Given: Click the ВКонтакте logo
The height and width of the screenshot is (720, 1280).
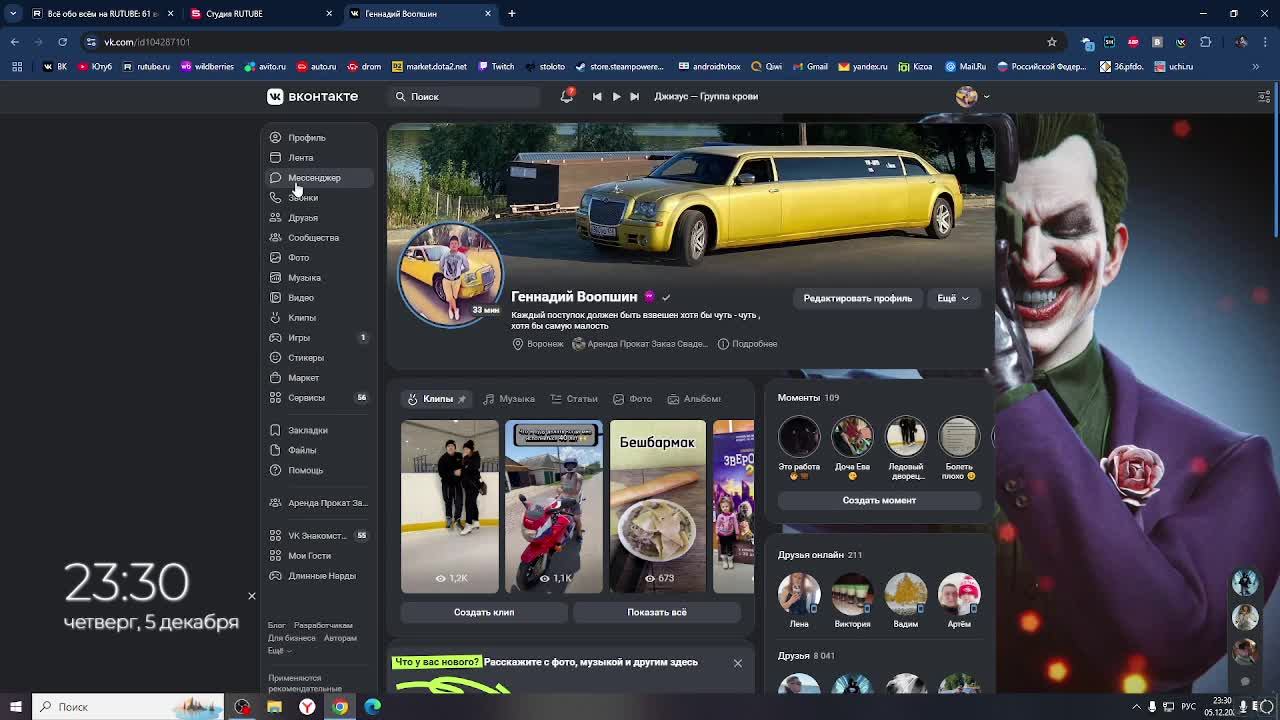Looking at the screenshot, I should point(312,96).
